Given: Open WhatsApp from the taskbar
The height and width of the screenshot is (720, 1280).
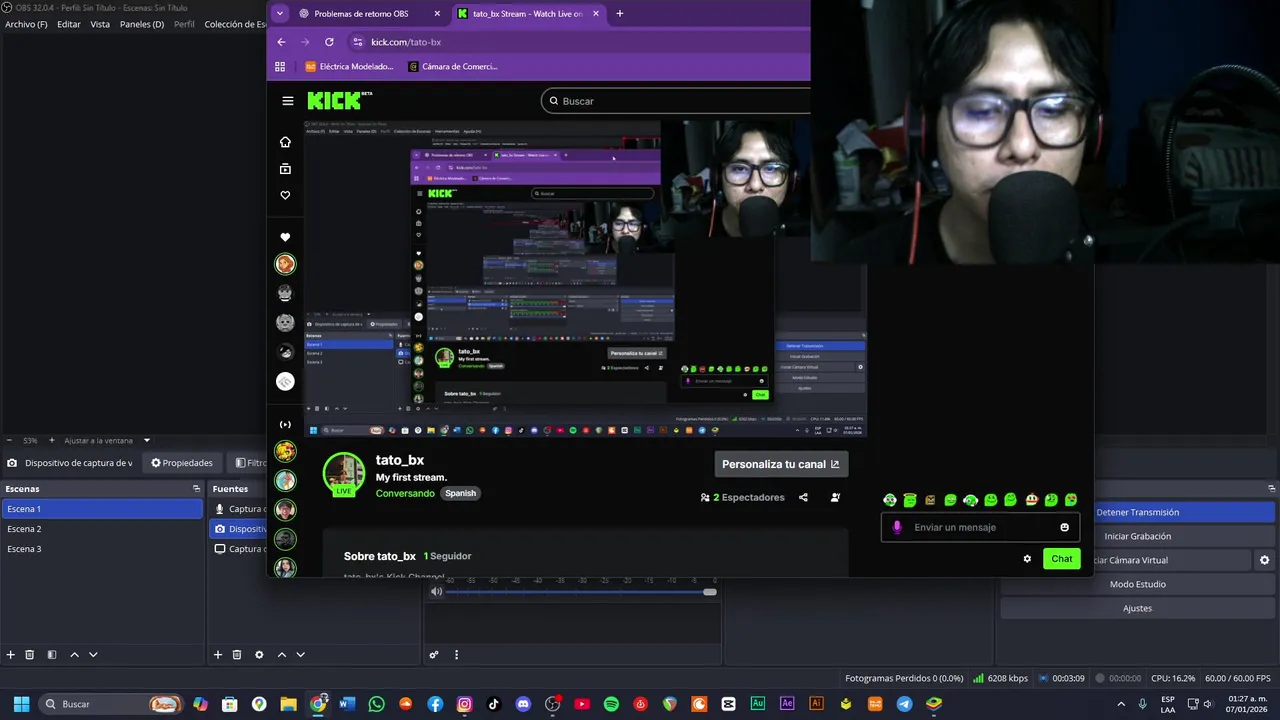Looking at the screenshot, I should click(x=376, y=704).
